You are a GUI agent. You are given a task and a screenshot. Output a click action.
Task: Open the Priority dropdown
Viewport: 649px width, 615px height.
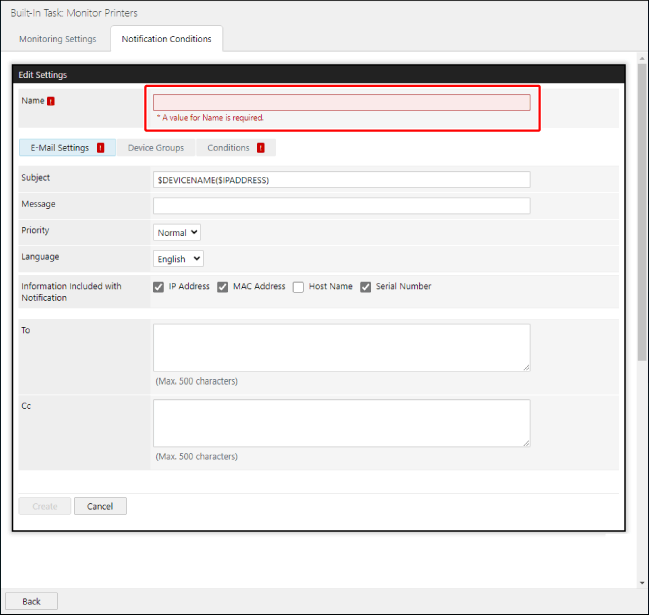coord(178,232)
